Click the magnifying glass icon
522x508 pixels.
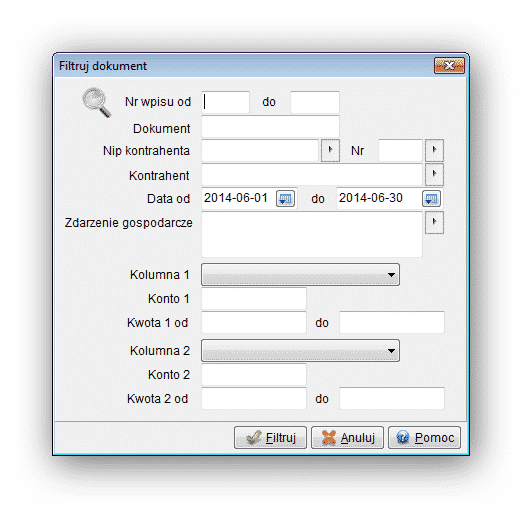(96, 102)
